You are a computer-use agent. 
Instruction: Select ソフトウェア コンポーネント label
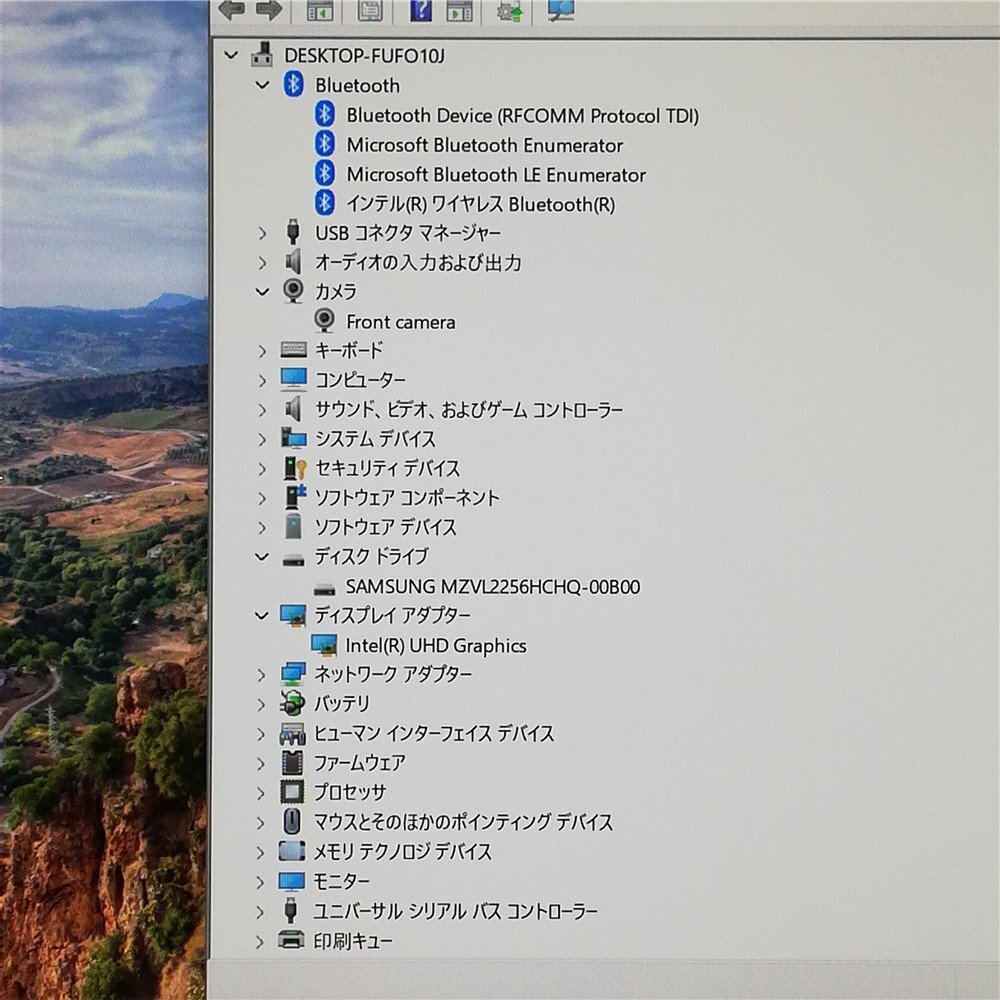[407, 497]
